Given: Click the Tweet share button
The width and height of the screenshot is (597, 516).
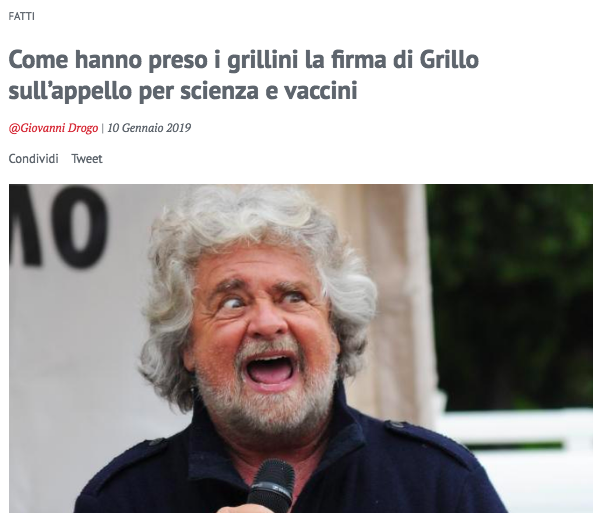Looking at the screenshot, I should point(87,158).
